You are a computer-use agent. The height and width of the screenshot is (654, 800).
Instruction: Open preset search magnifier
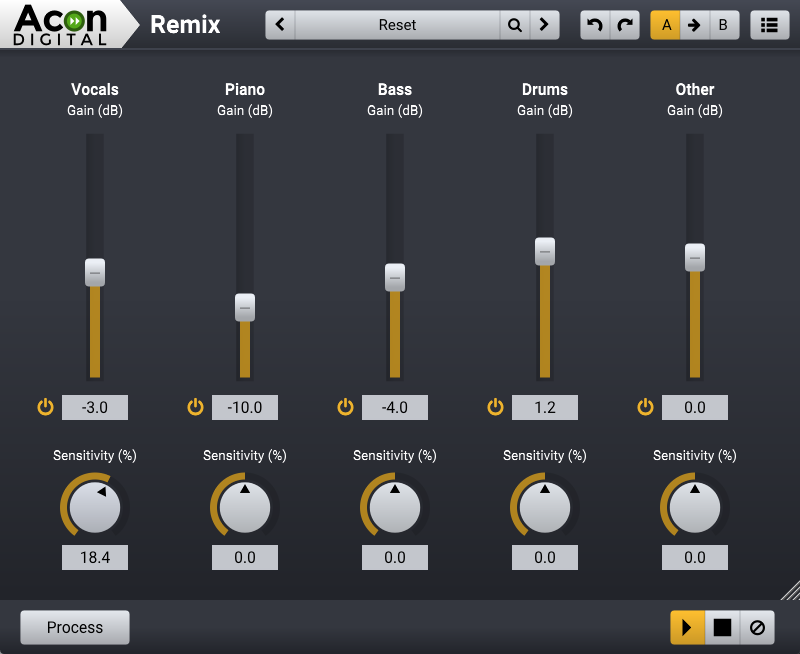pos(515,24)
